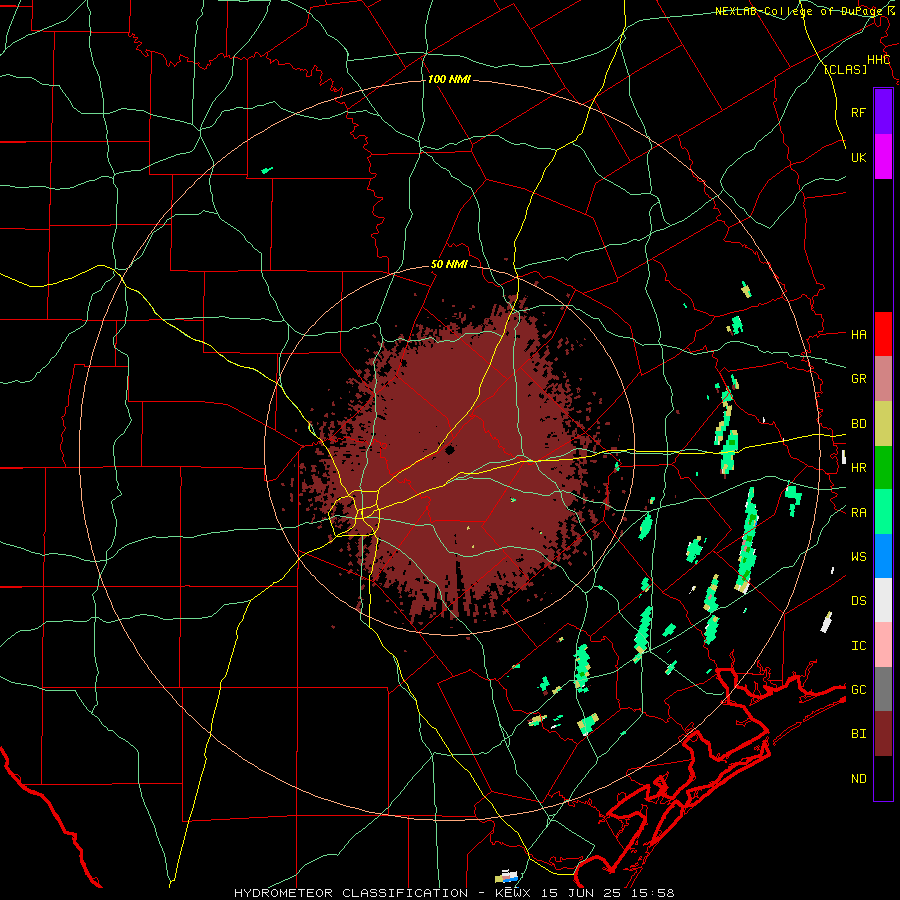
Task: Click the gray GC legend swatch
Action: [x=883, y=689]
